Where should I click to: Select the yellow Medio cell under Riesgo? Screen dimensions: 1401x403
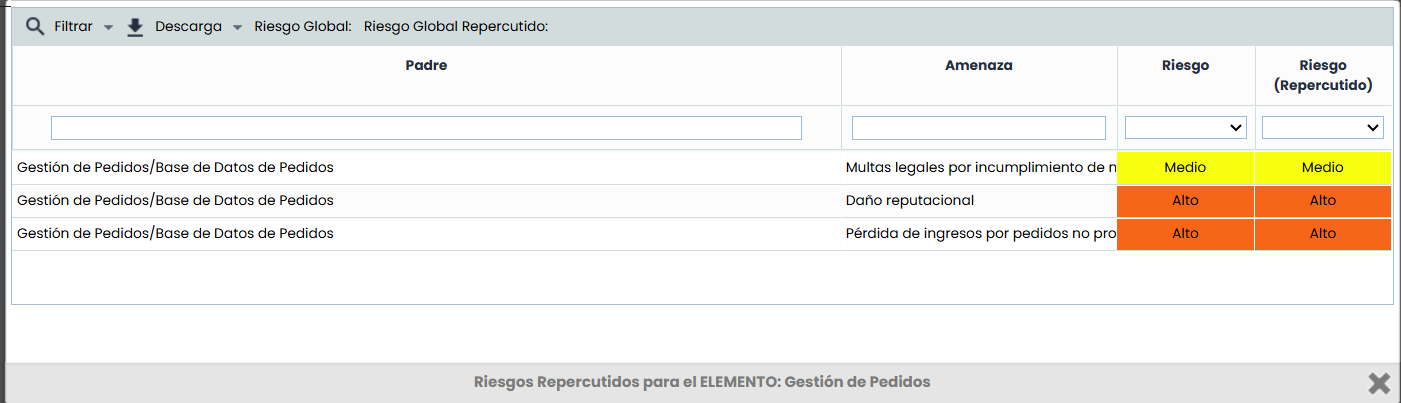[1185, 167]
